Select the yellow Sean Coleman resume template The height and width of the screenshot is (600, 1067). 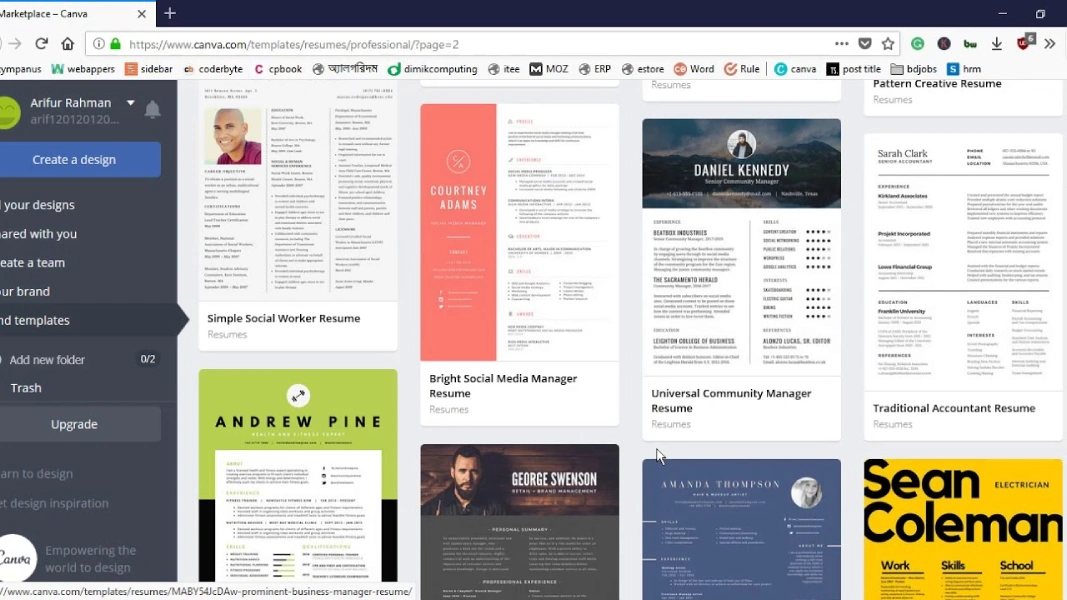tap(963, 529)
